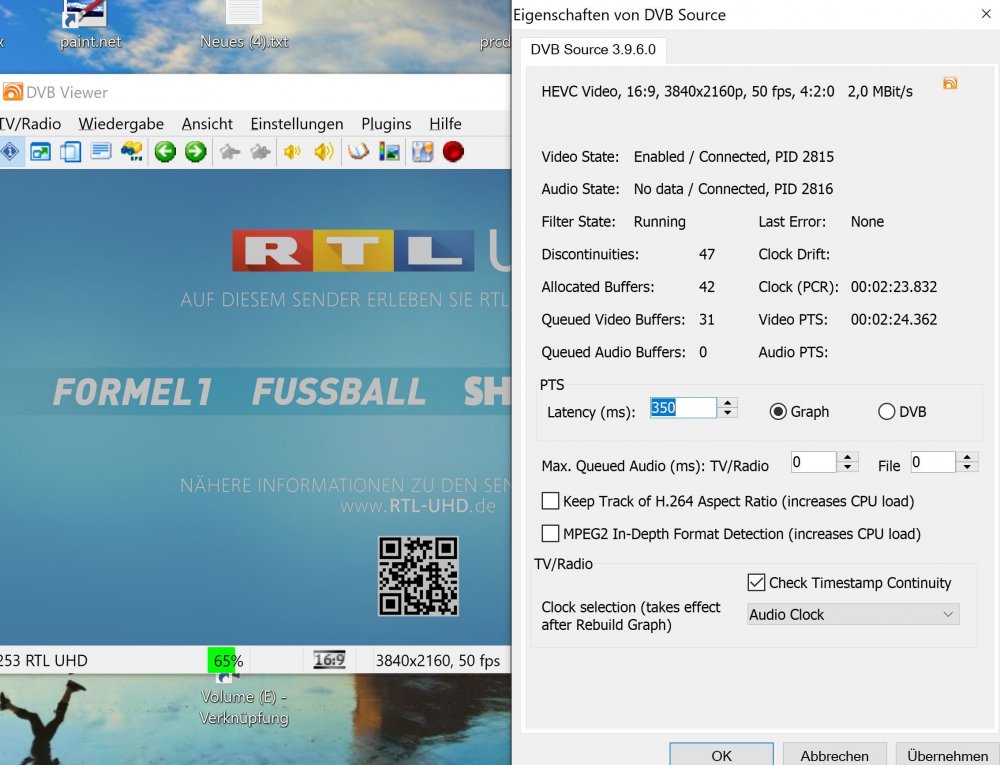1000x765 pixels.
Task: Select the DVB Source 3.9.6.0 tab
Action: 593,50
